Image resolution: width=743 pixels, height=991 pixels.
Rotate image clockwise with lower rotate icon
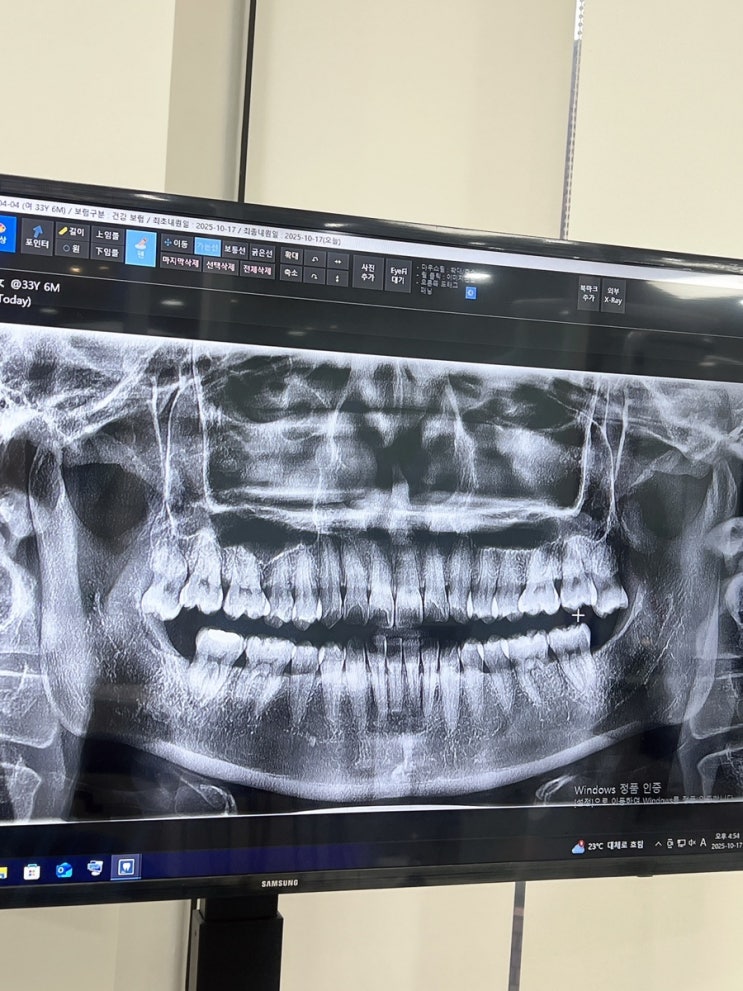click(313, 276)
